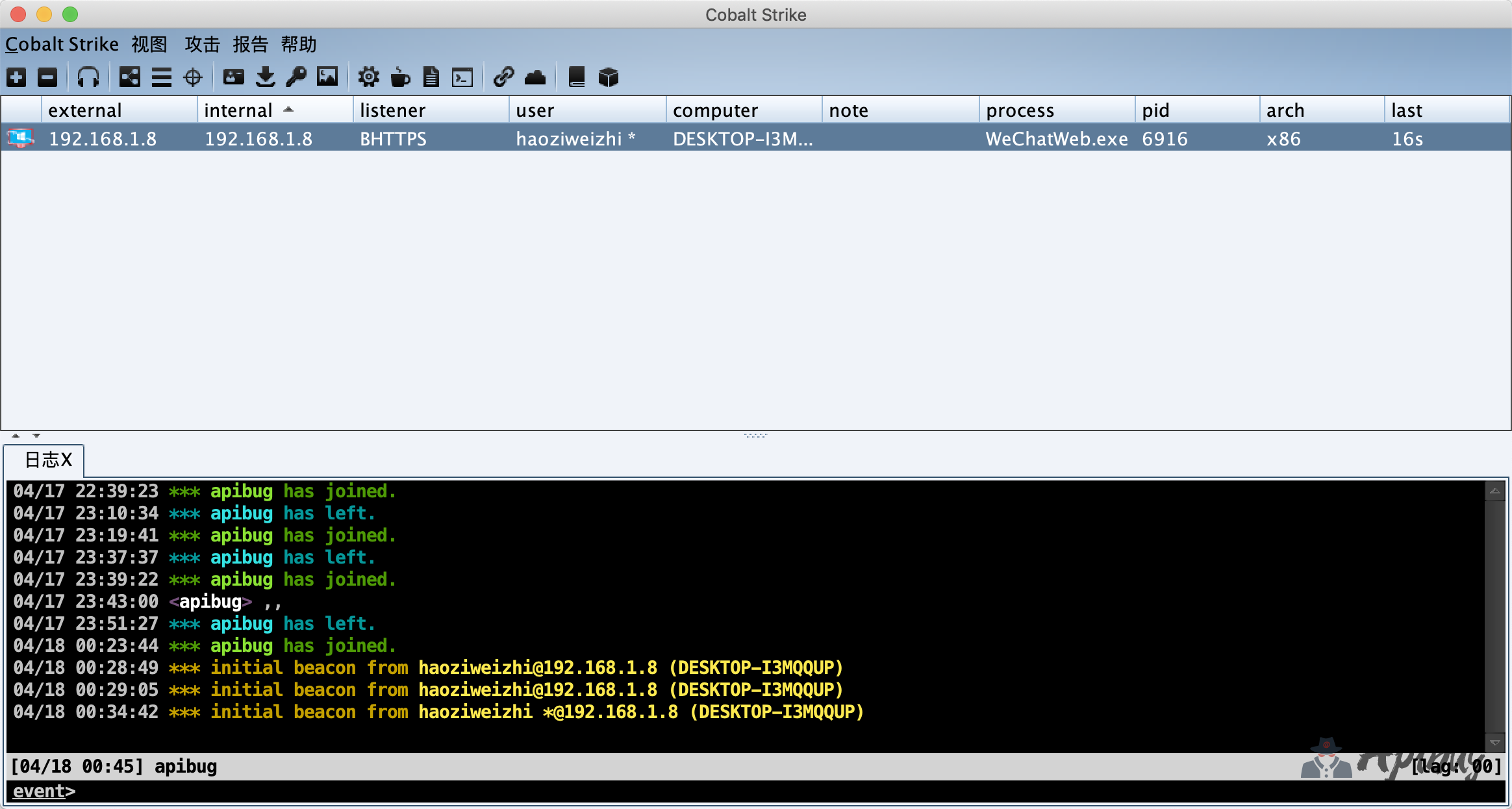1512x809 pixels.
Task: Open the script console terminal icon
Action: (462, 77)
